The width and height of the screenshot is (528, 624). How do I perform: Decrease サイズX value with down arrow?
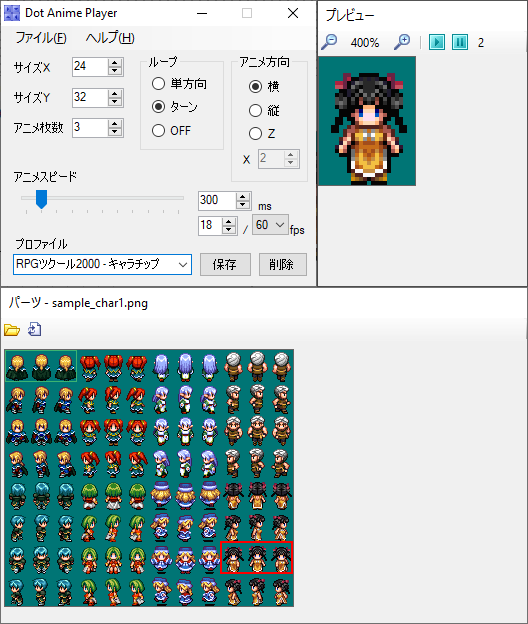coord(115,71)
